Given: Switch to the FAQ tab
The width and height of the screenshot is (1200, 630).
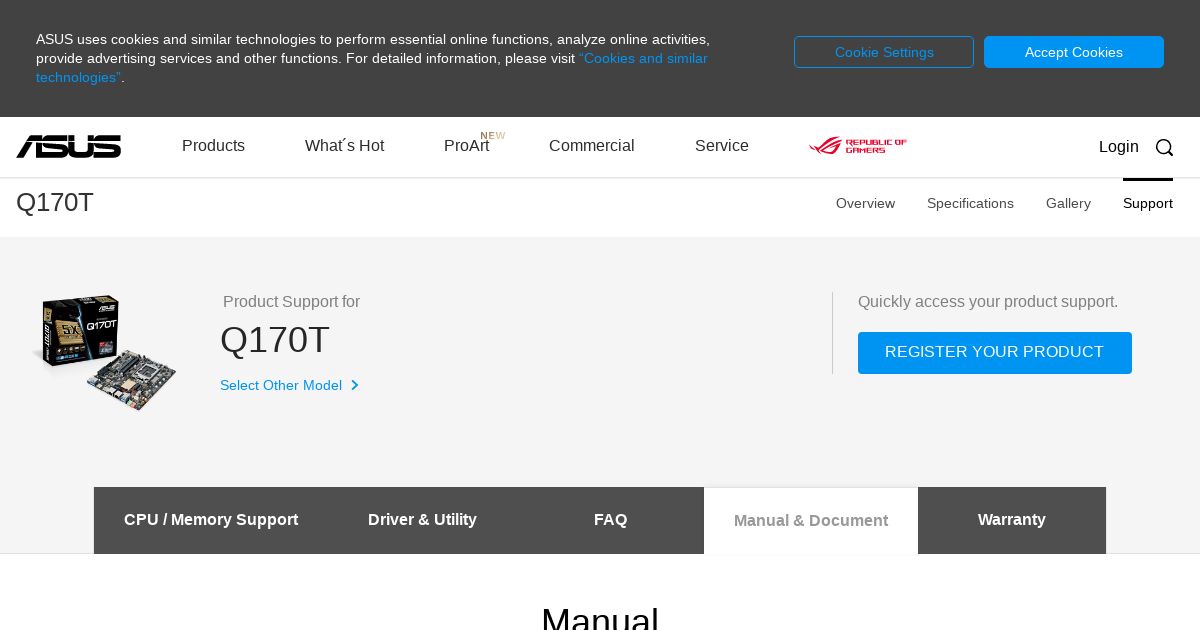Looking at the screenshot, I should tap(610, 520).
